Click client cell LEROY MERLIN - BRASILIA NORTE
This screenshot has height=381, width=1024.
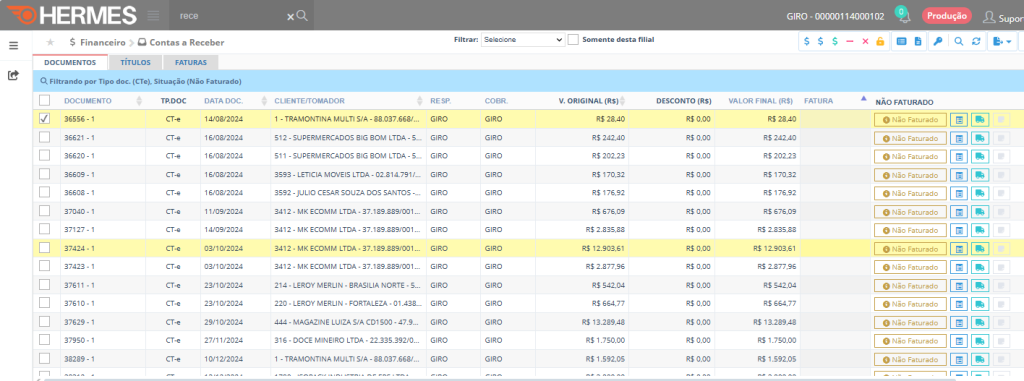click(x=347, y=286)
